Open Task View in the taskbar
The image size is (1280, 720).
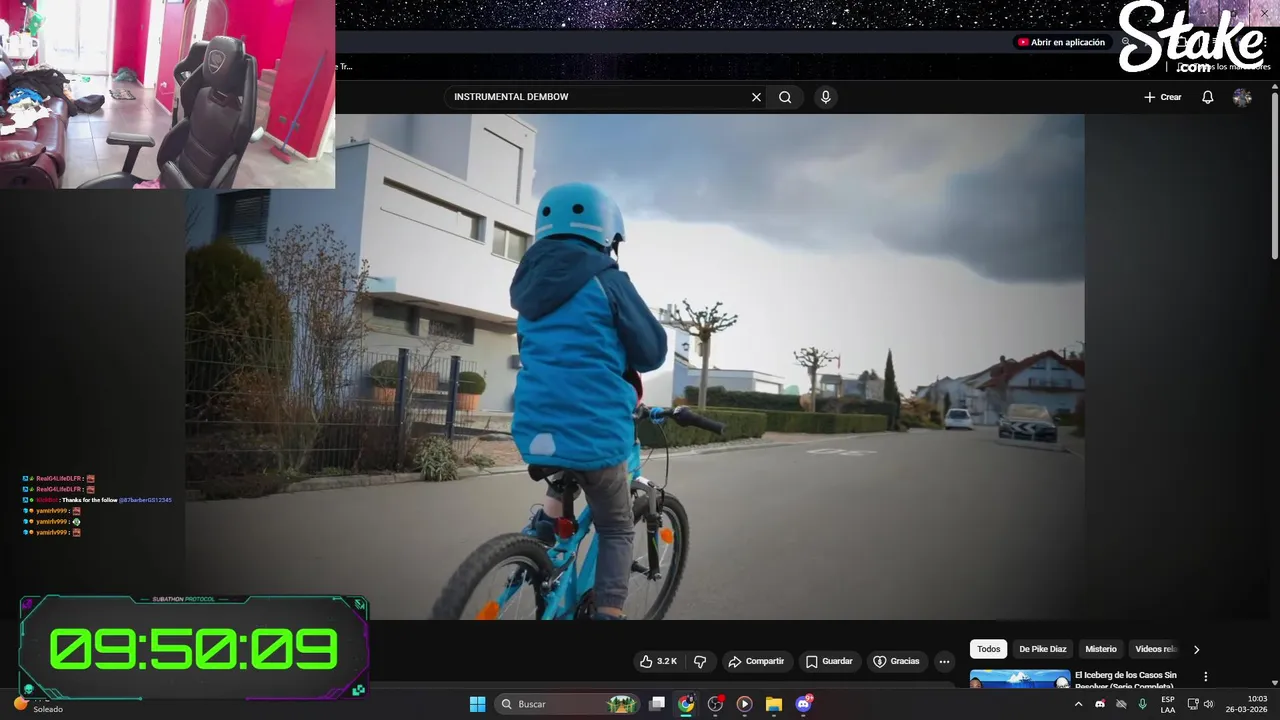coord(657,704)
